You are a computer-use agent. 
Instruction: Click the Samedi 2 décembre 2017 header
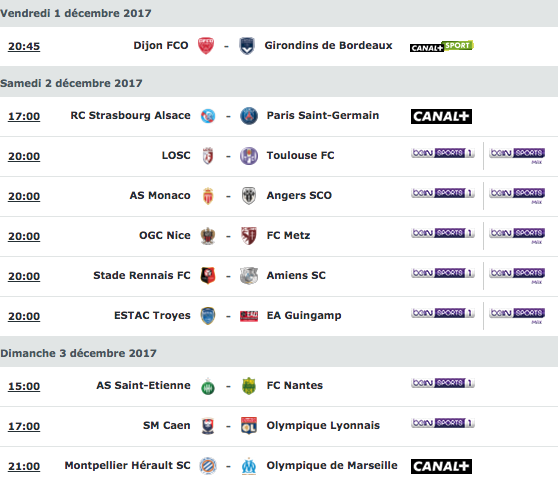point(71,83)
